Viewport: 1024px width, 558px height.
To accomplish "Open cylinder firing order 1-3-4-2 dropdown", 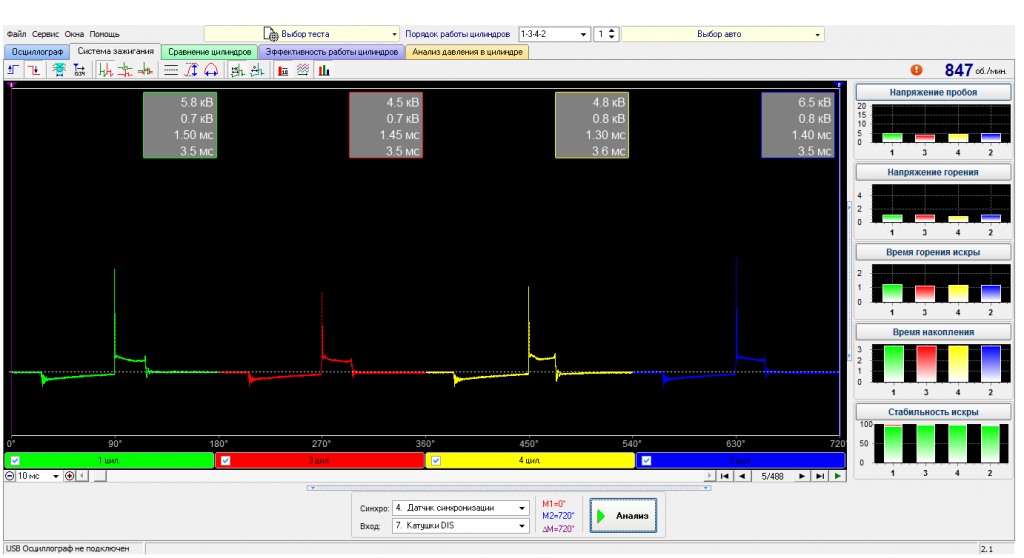I will point(554,34).
